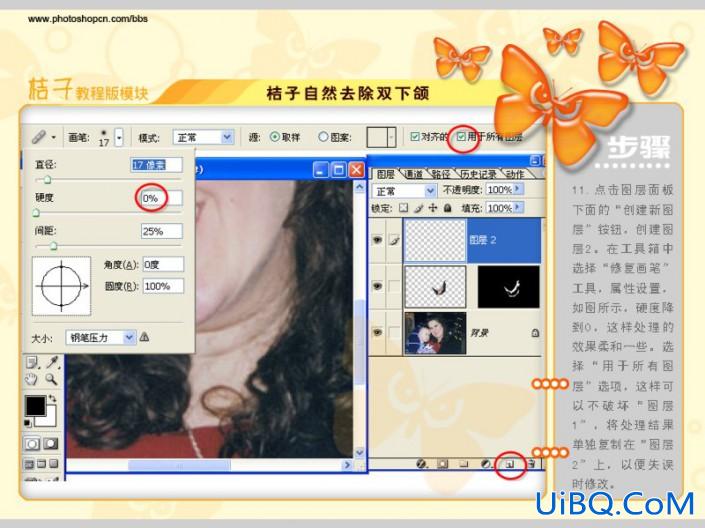The height and width of the screenshot is (528, 705).
Task: Toggle link box on masked middle layer
Action: point(394,286)
